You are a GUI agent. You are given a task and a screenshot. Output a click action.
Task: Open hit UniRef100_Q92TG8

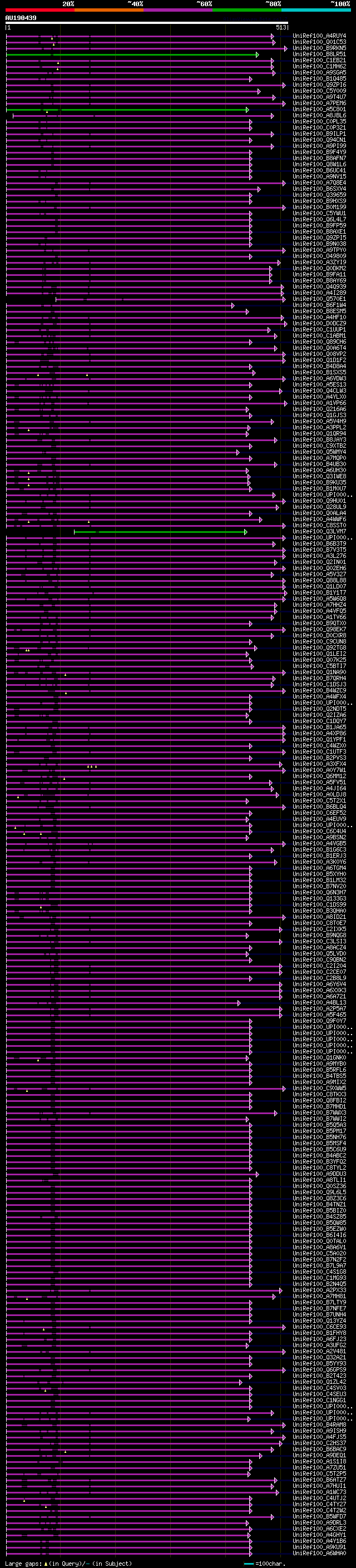(319, 648)
